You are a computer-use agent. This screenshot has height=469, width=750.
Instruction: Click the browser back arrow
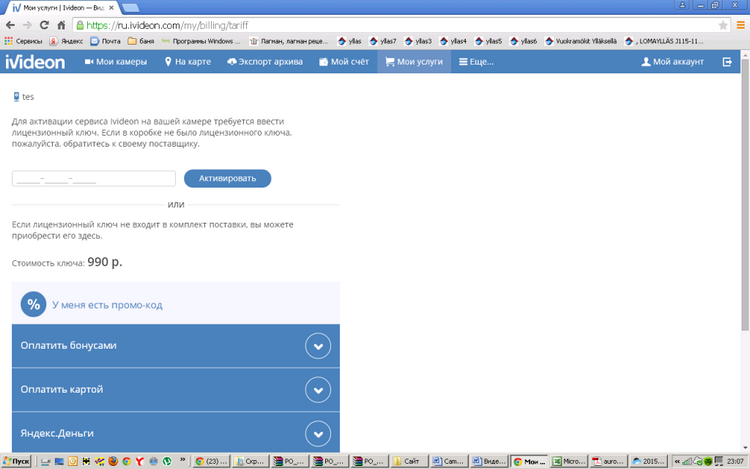(x=11, y=25)
